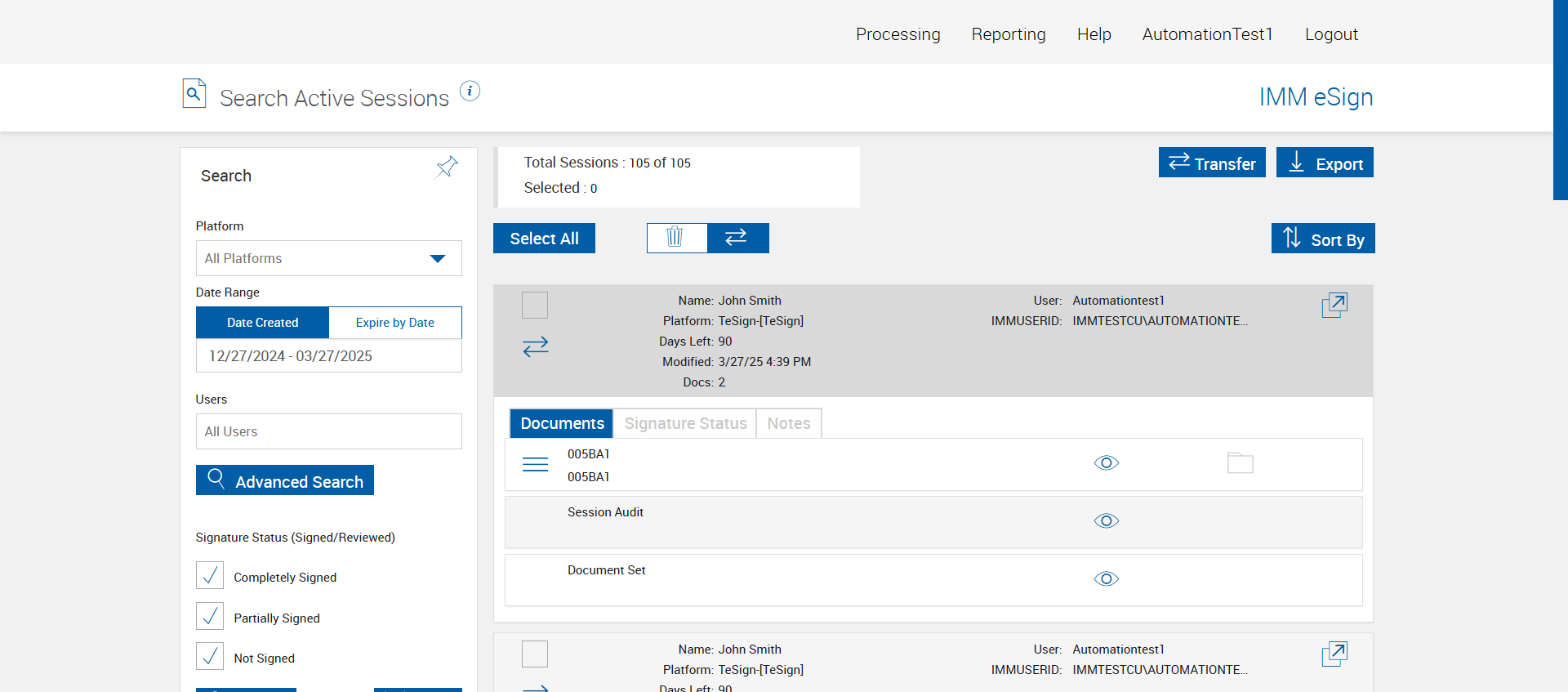
Task: View Session Audit with eye icon
Action: click(x=1106, y=521)
